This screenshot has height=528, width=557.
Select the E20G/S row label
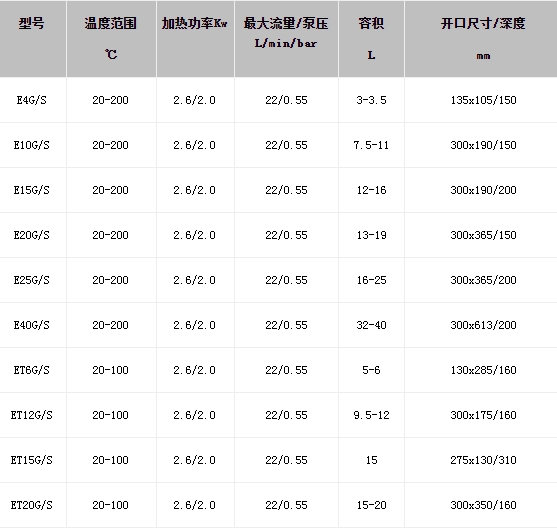[32, 235]
